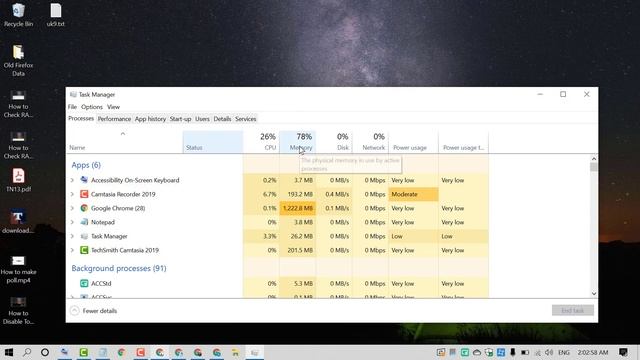Screen dimensions: 640x360
Task: Open File Explorer from taskbar
Action: tap(236, 352)
